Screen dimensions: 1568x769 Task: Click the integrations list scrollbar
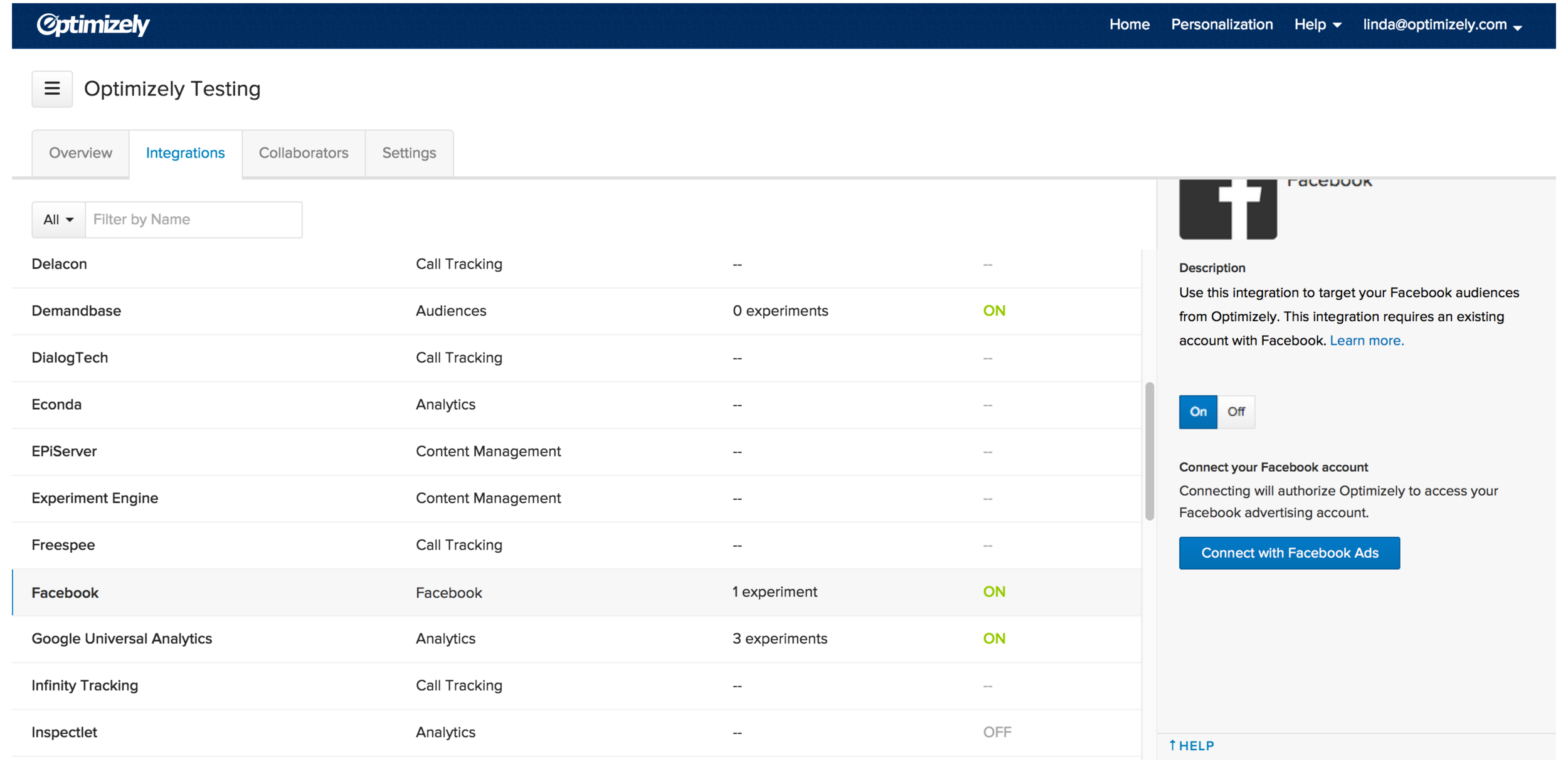click(x=1149, y=452)
